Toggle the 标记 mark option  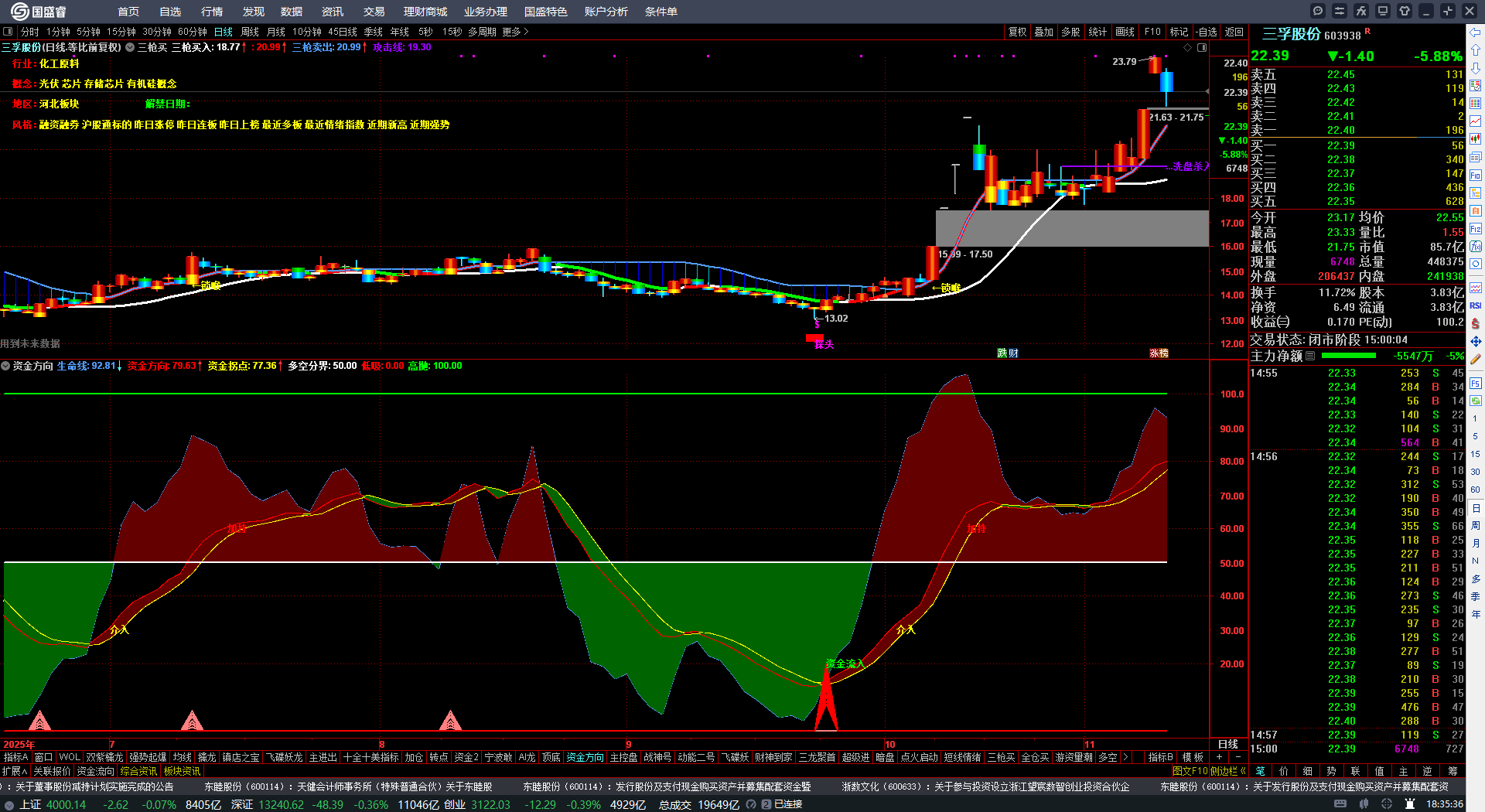pos(1179,32)
